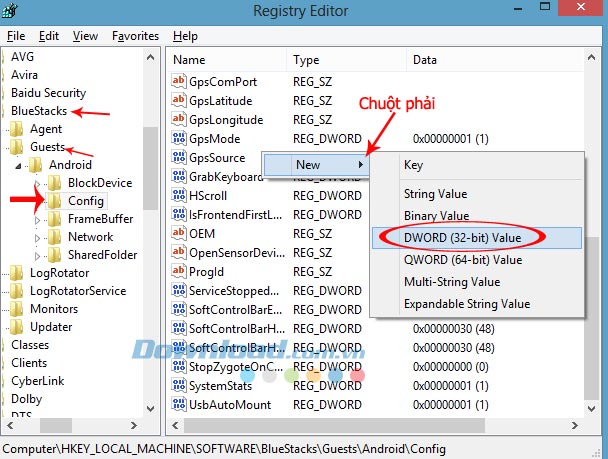608x459 pixels.
Task: Click the UsbAutoMount DWORD icon
Action: (178, 404)
